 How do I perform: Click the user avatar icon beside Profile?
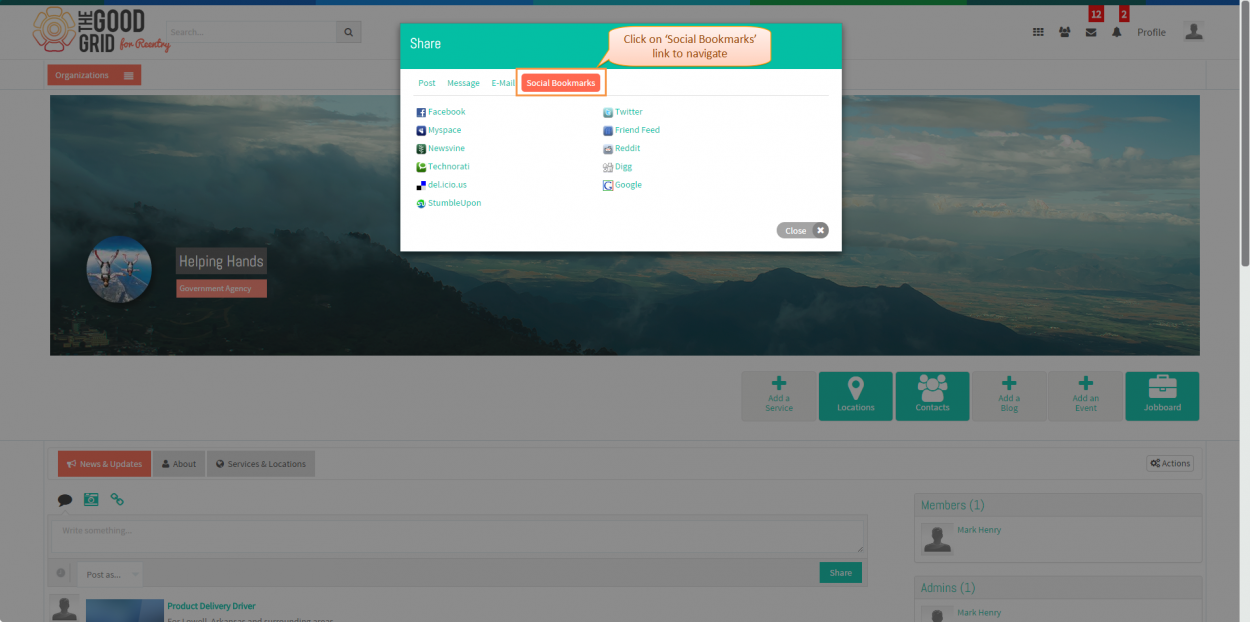pos(1193,31)
